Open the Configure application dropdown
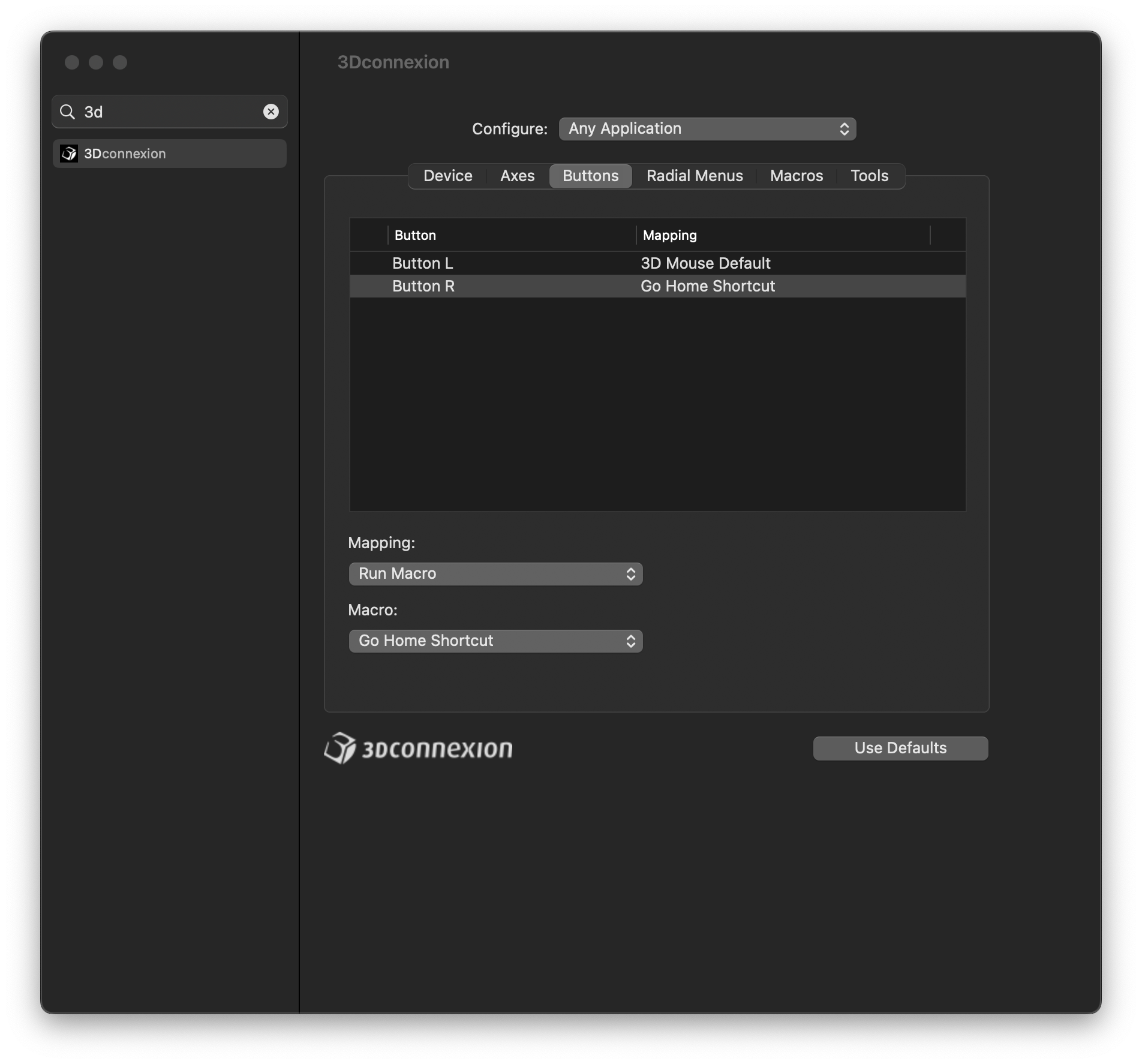Screen dimensions: 1142x1064 [707, 129]
